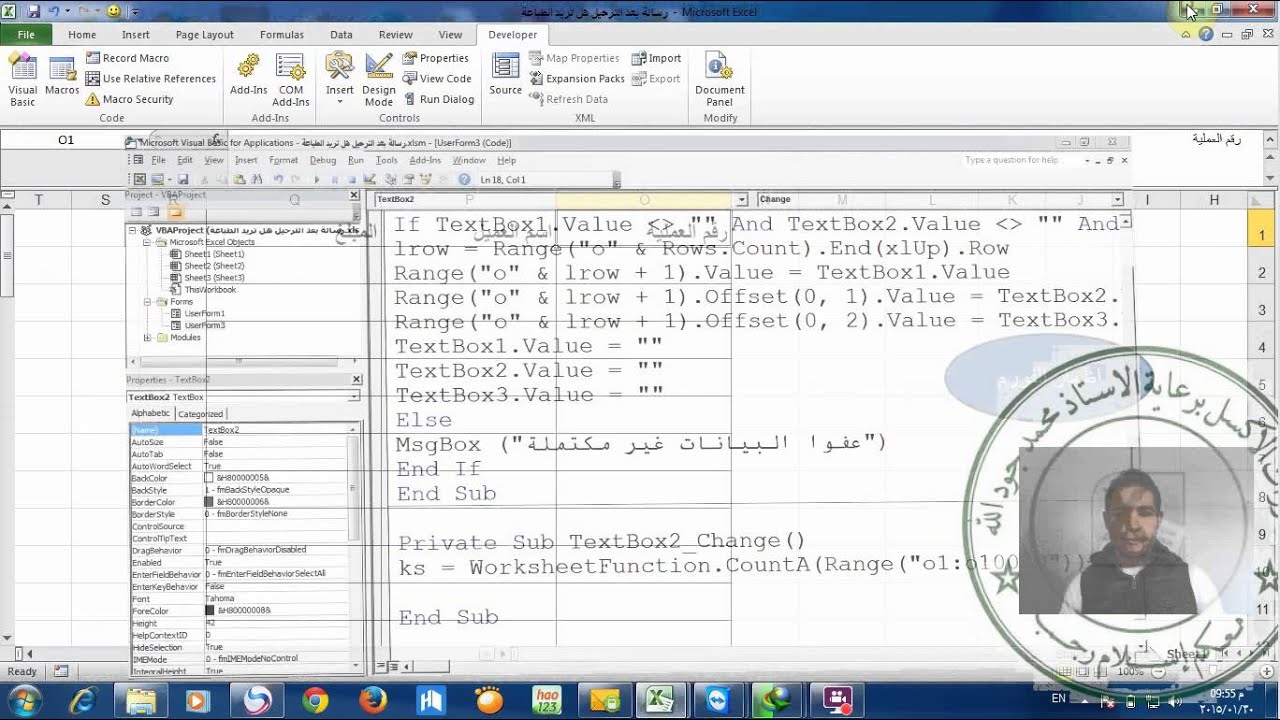Select the (Name) property row
Image resolution: width=1280 pixels, height=720 pixels.
coord(240,430)
